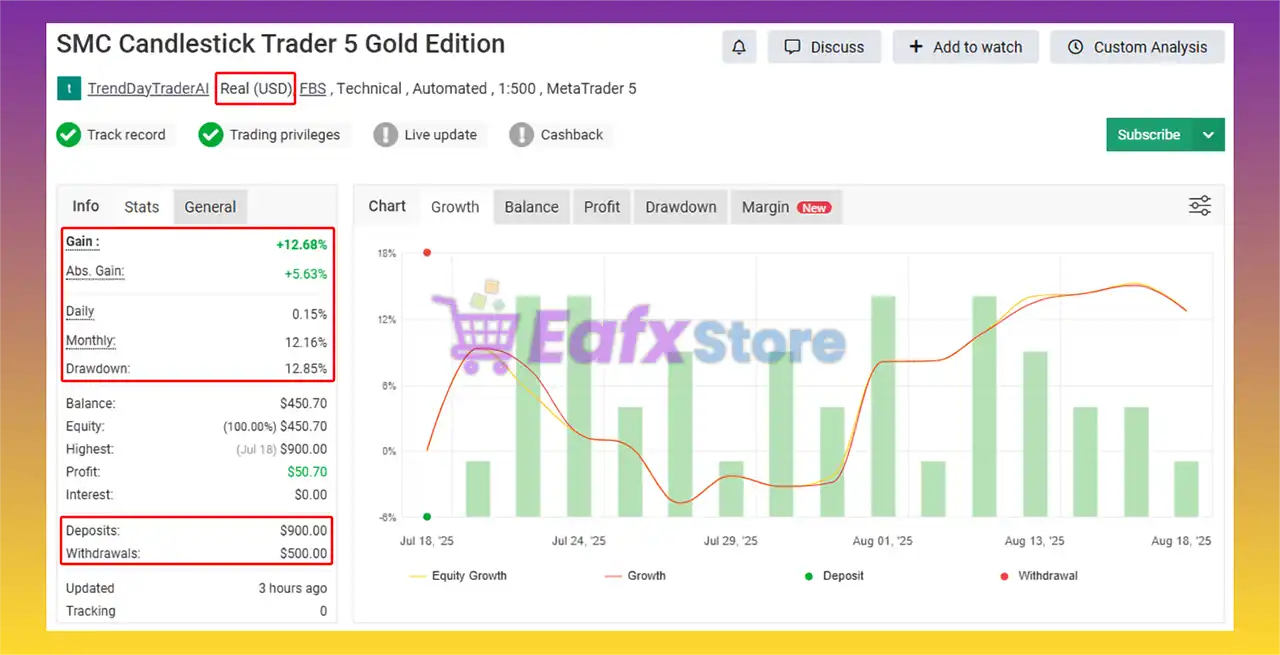Click the Live update warning icon
The height and width of the screenshot is (655, 1280).
click(x=385, y=135)
